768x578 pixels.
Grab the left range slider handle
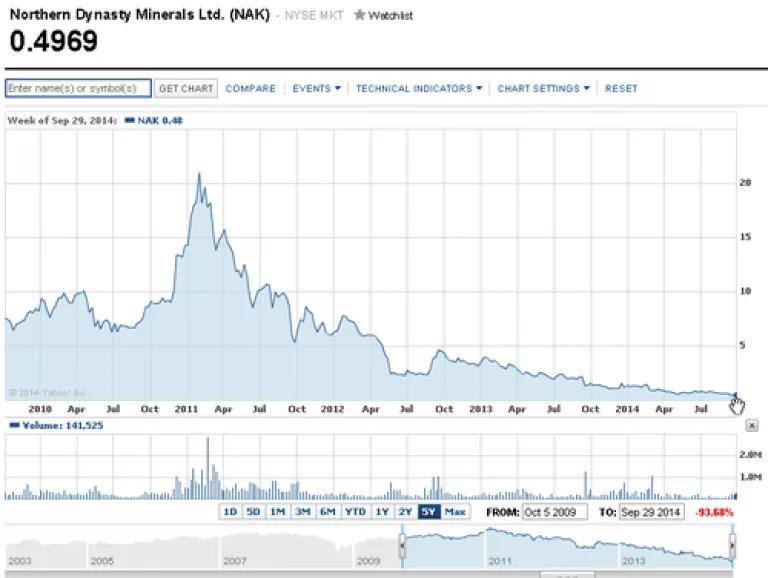click(x=402, y=546)
